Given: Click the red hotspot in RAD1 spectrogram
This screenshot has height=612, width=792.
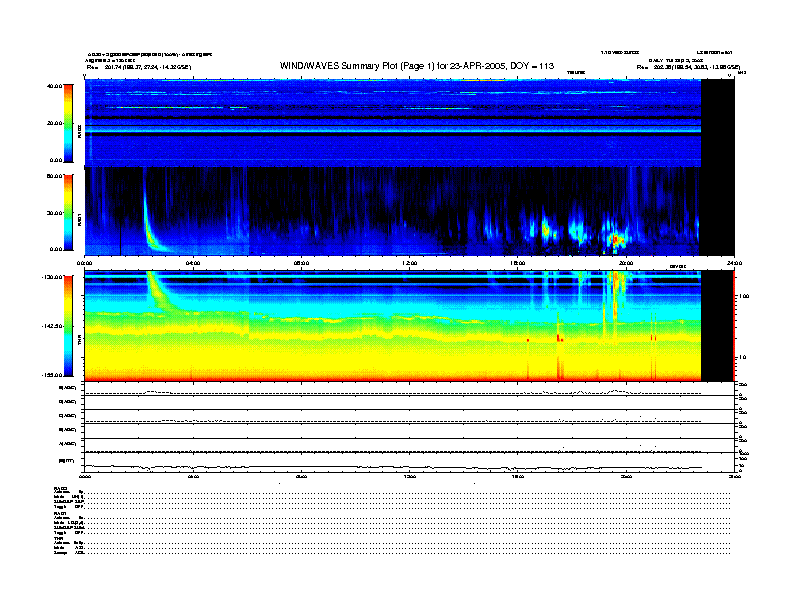Looking at the screenshot, I should tap(616, 239).
